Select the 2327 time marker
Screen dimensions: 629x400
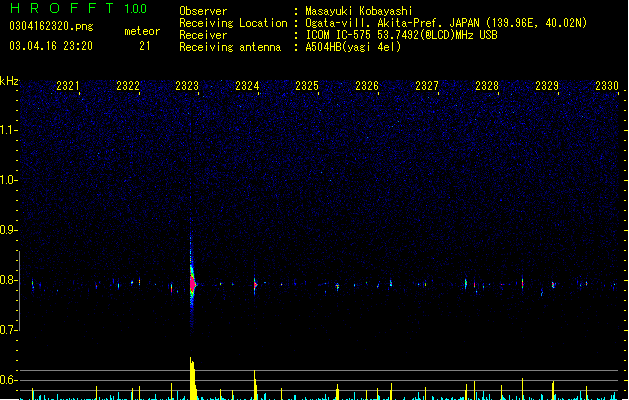point(427,85)
